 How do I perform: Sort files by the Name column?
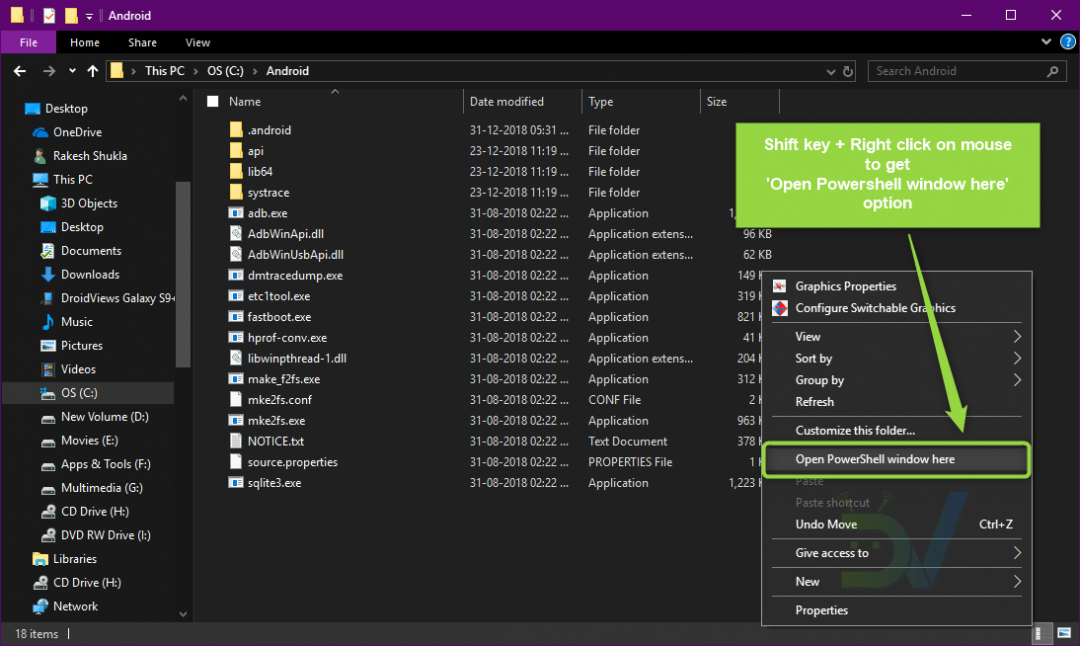click(245, 101)
